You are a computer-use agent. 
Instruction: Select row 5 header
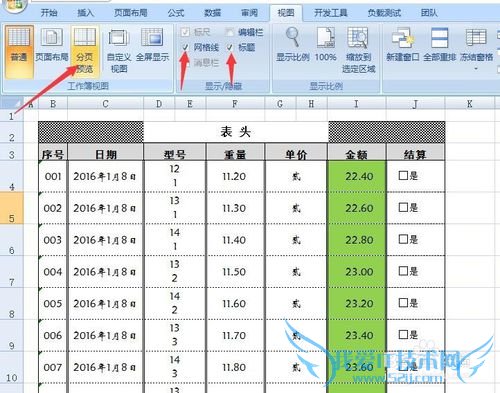pyautogui.click(x=12, y=208)
